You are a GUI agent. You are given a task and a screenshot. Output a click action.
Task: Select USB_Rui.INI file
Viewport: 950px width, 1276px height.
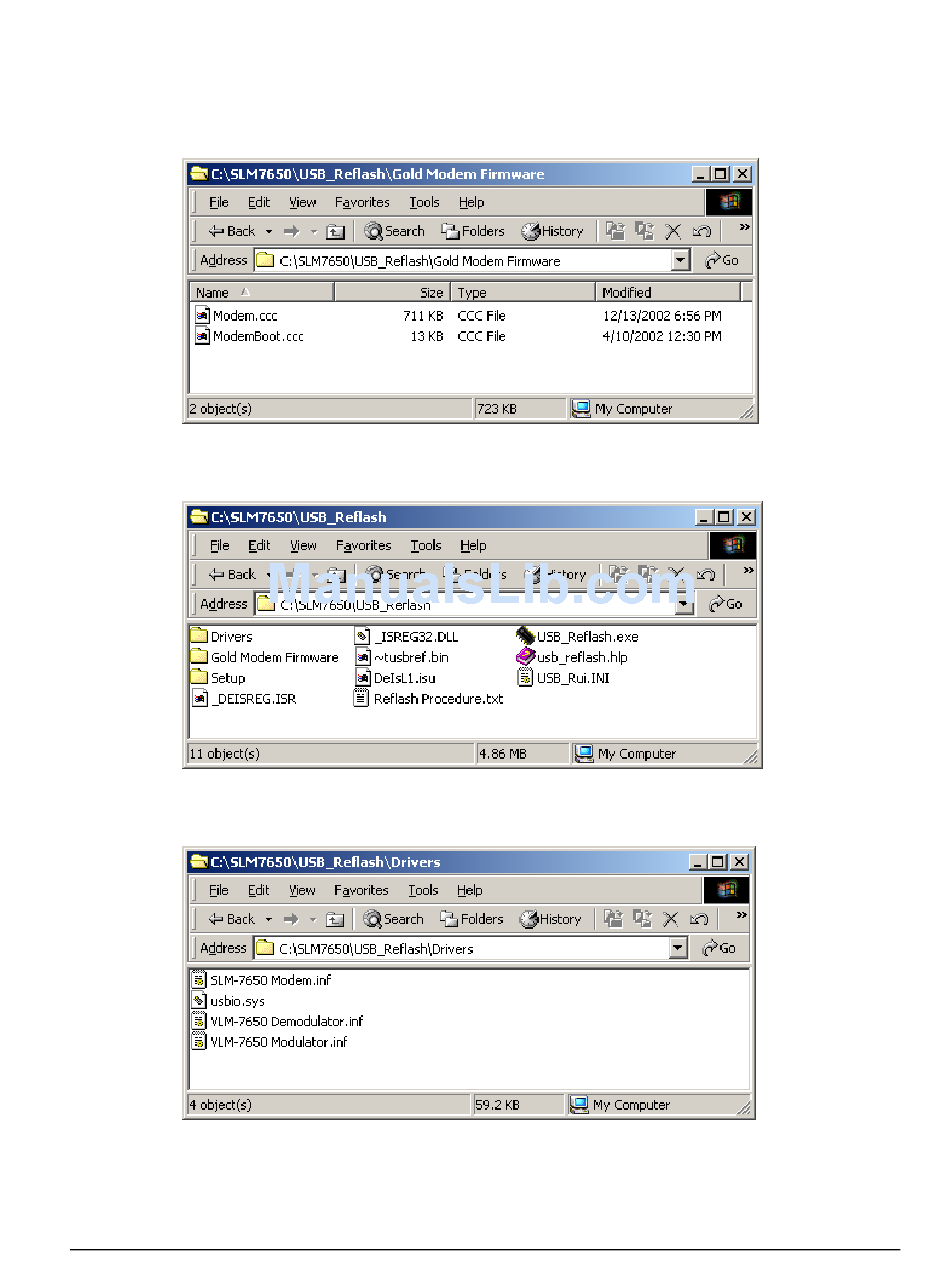click(563, 678)
